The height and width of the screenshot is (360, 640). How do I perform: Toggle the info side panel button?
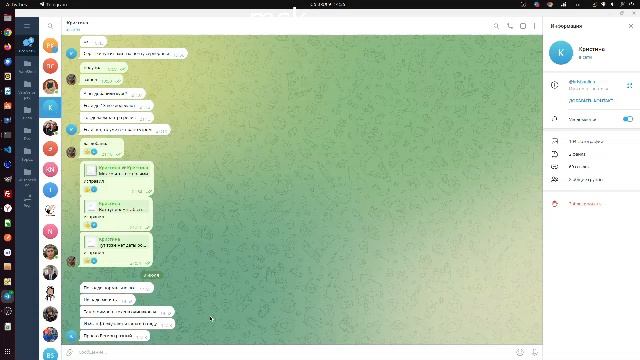click(x=523, y=26)
